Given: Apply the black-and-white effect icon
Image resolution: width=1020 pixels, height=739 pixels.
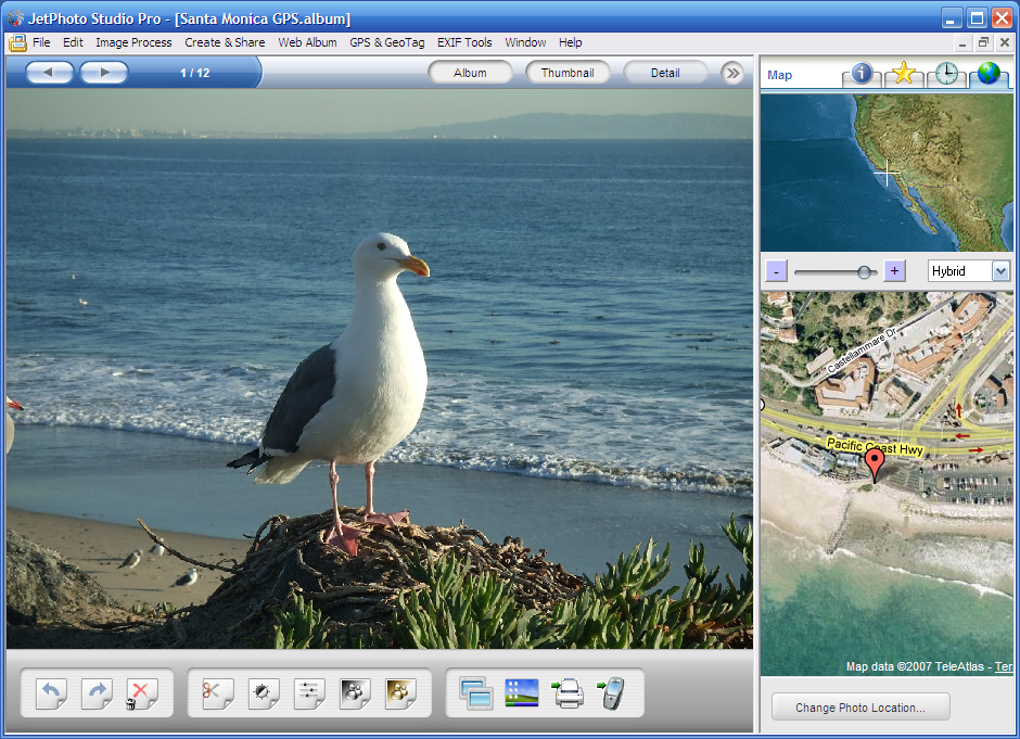Looking at the screenshot, I should click(x=355, y=694).
